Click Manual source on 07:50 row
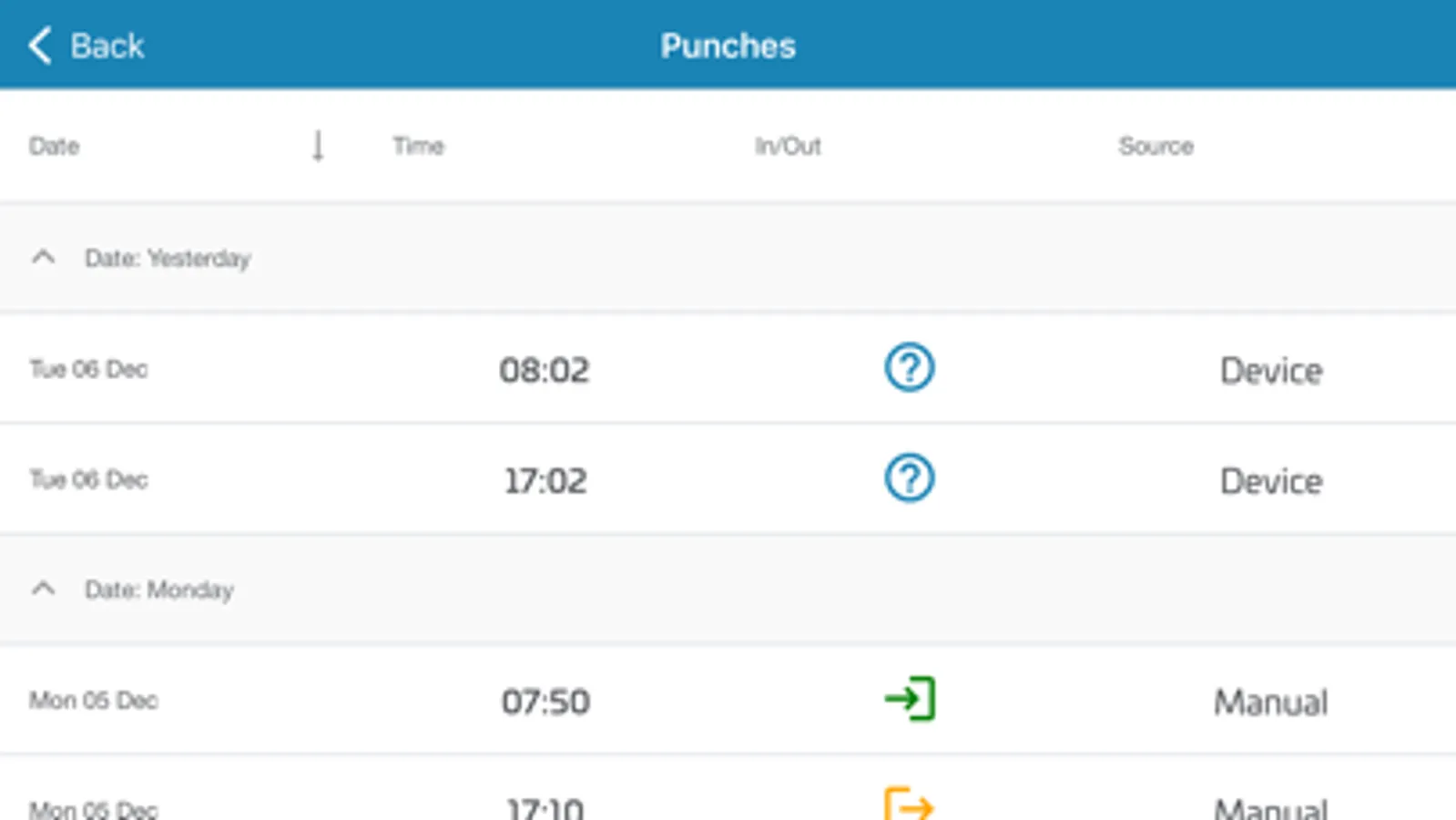Image resolution: width=1456 pixels, height=820 pixels. click(1270, 702)
